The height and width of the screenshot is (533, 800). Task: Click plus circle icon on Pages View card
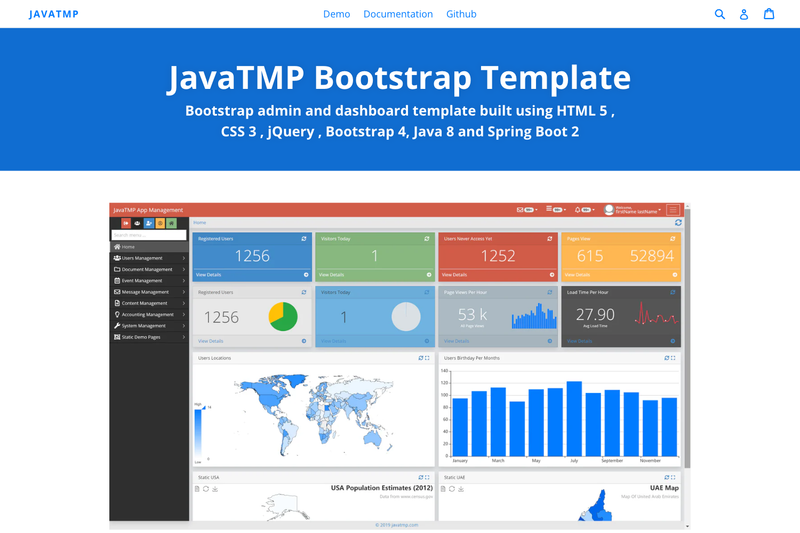tap(675, 275)
